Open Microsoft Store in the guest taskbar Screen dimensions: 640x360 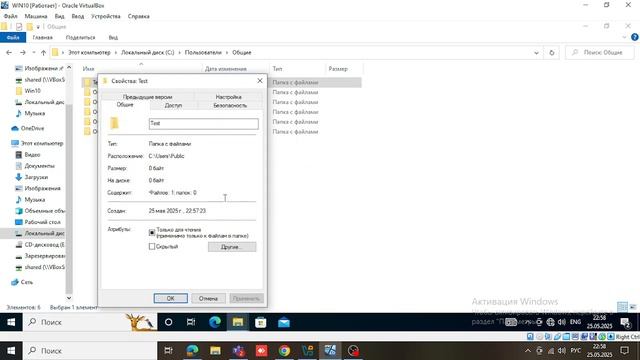click(x=260, y=322)
